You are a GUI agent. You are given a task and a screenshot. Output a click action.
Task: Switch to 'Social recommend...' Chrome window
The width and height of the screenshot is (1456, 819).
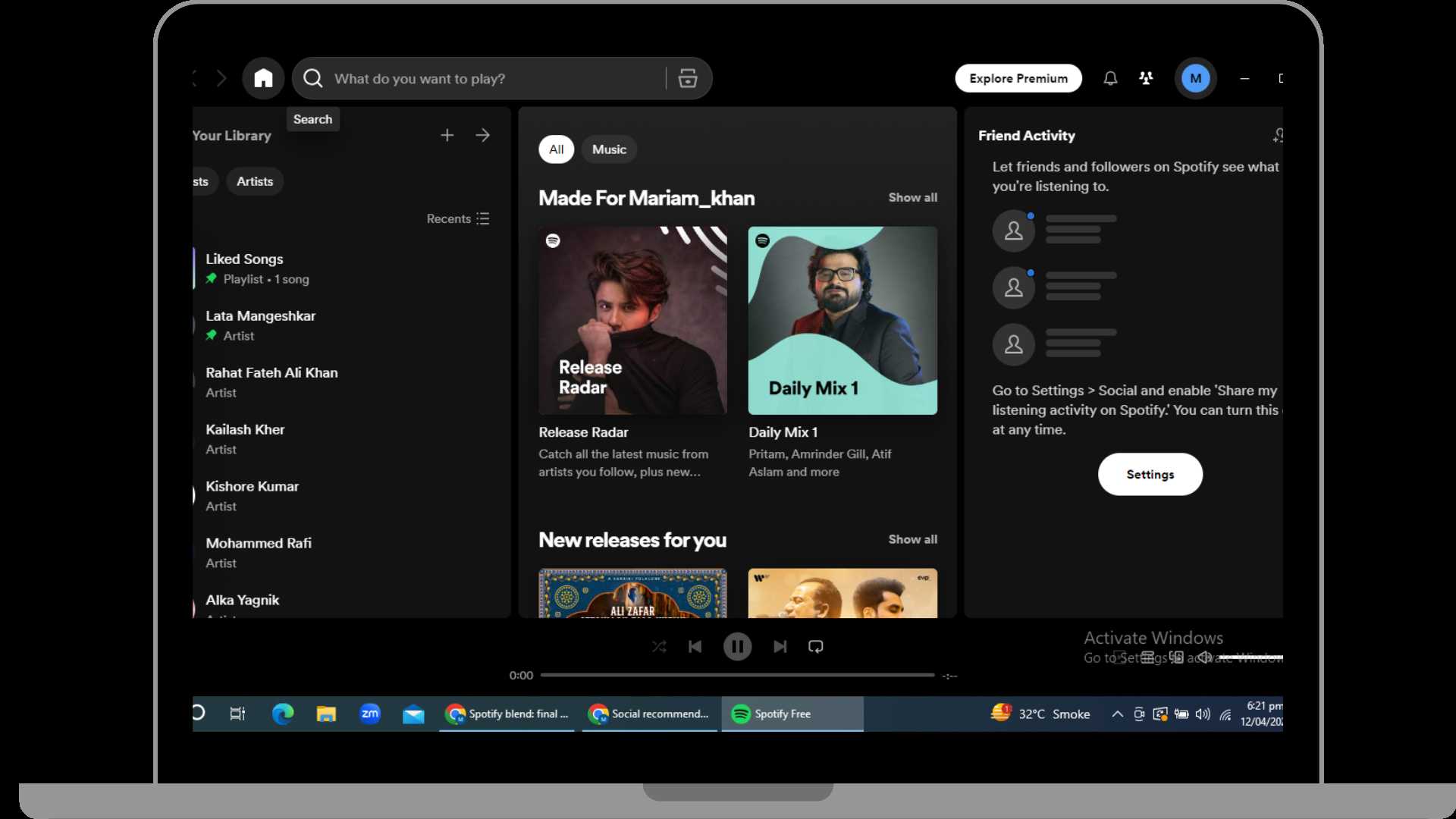pos(650,714)
